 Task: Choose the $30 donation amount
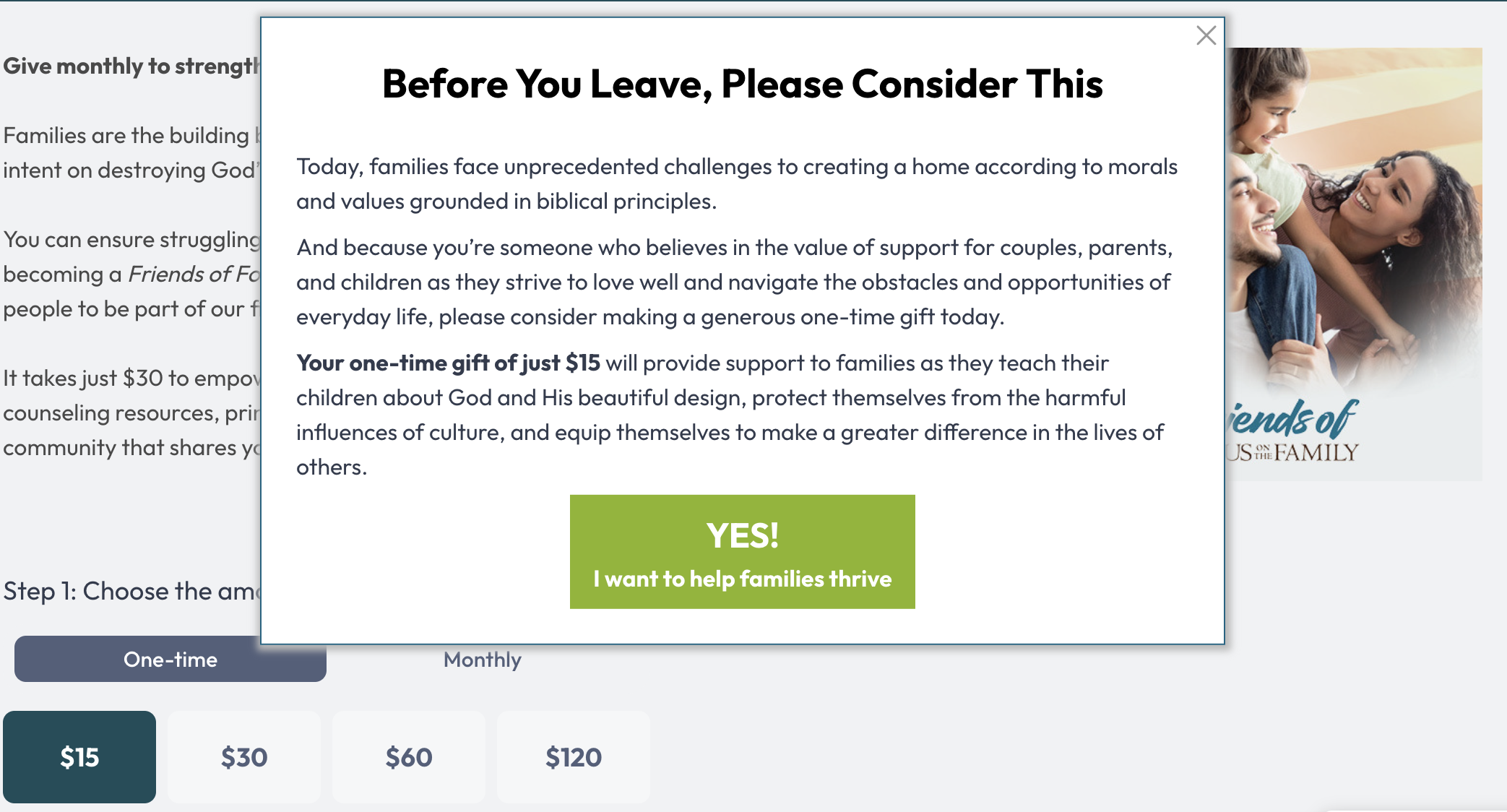click(x=244, y=756)
